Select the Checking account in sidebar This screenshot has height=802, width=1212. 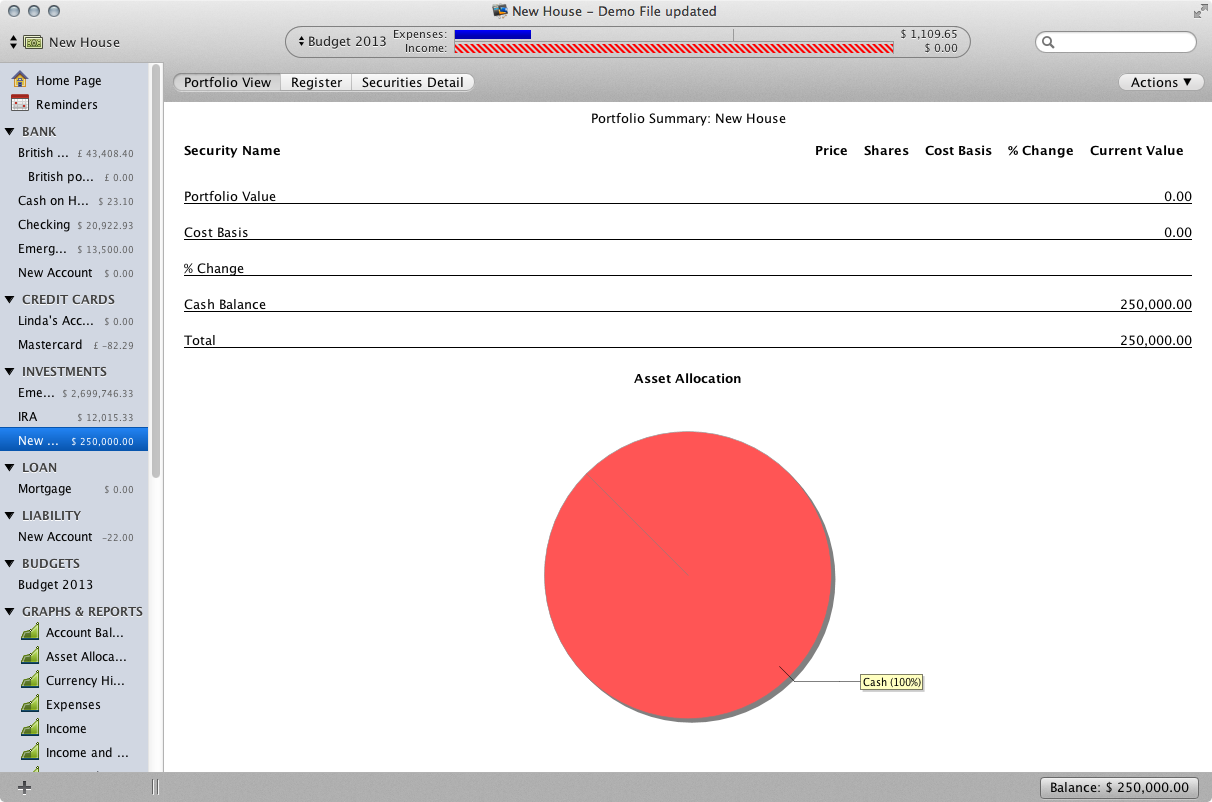pyautogui.click(x=44, y=225)
